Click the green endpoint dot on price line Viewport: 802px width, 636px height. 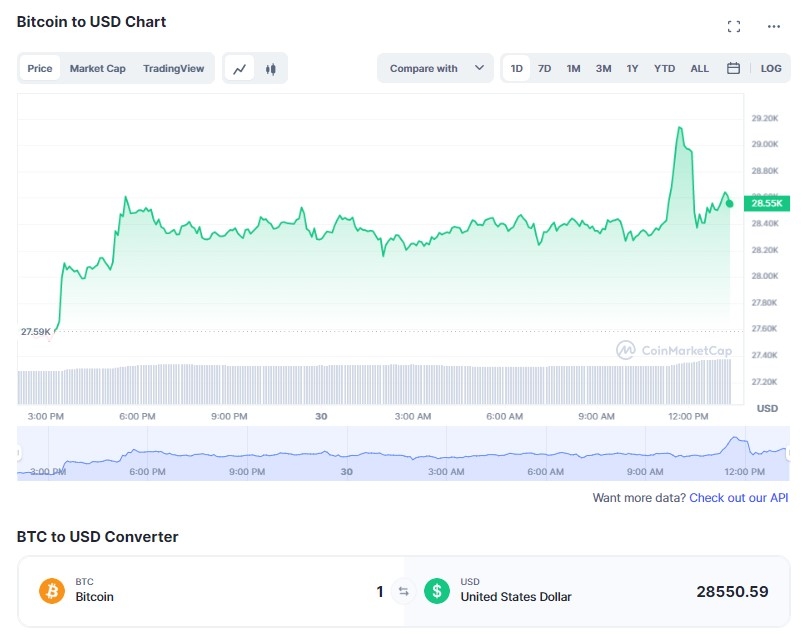pyautogui.click(x=729, y=204)
